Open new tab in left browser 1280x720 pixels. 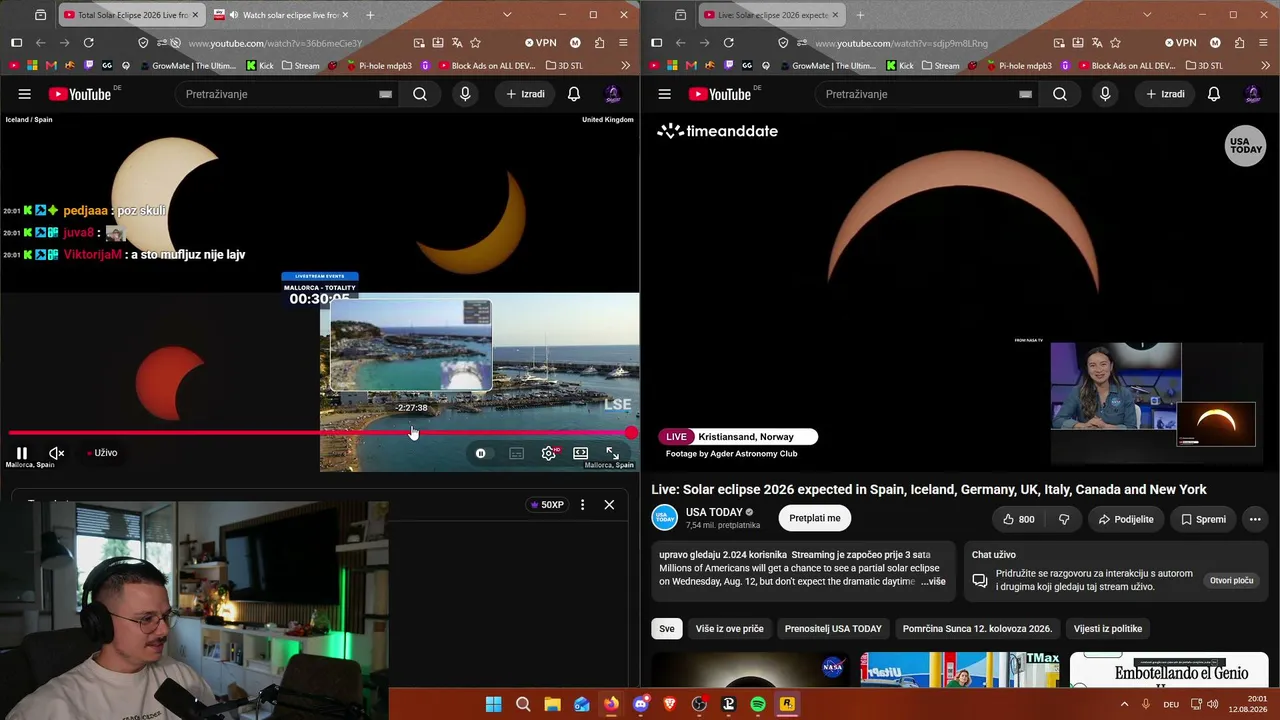pyautogui.click(x=370, y=15)
